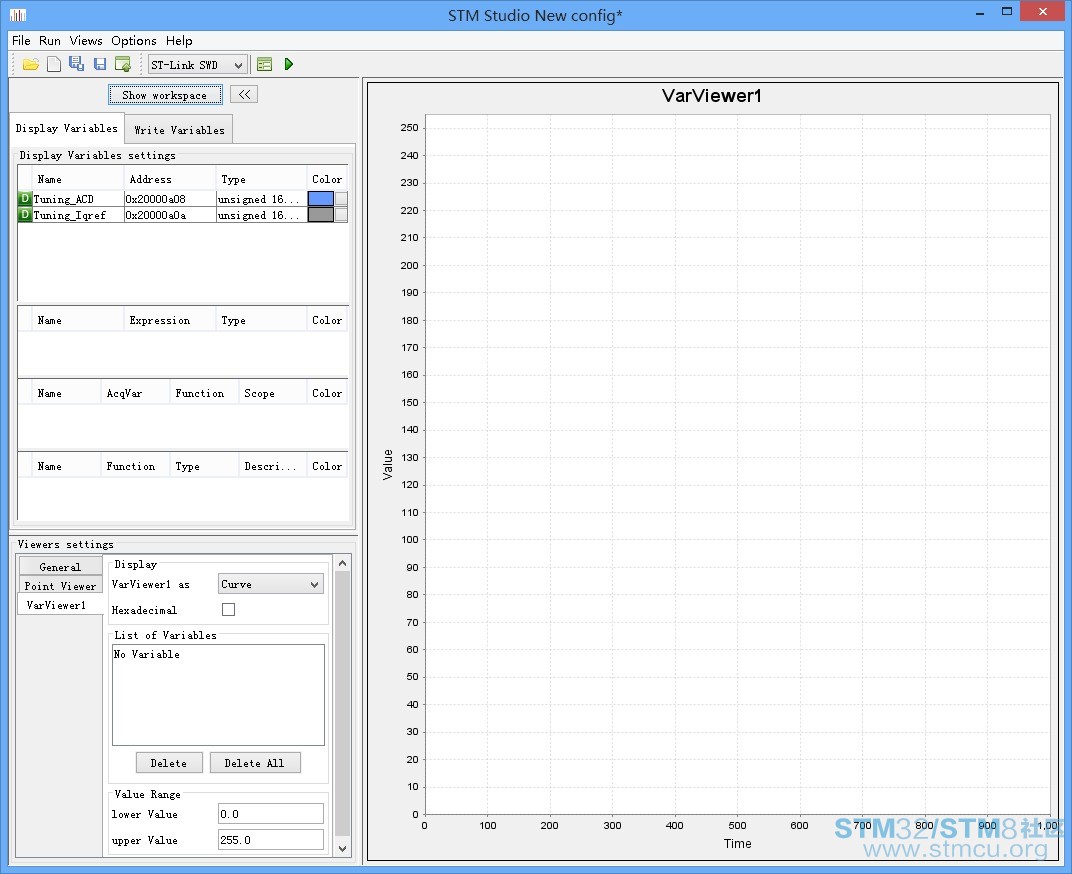
Task: Click the type cell in the Tuning_Iqref row
Action: [x=261, y=215]
